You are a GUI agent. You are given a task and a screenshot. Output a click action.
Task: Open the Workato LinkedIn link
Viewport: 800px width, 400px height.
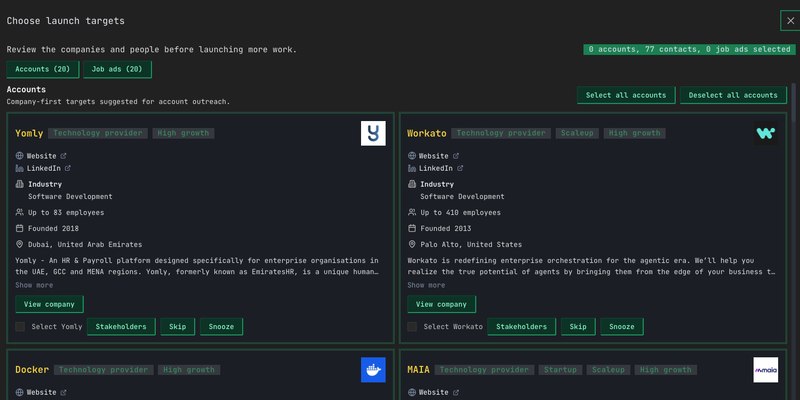[436, 168]
